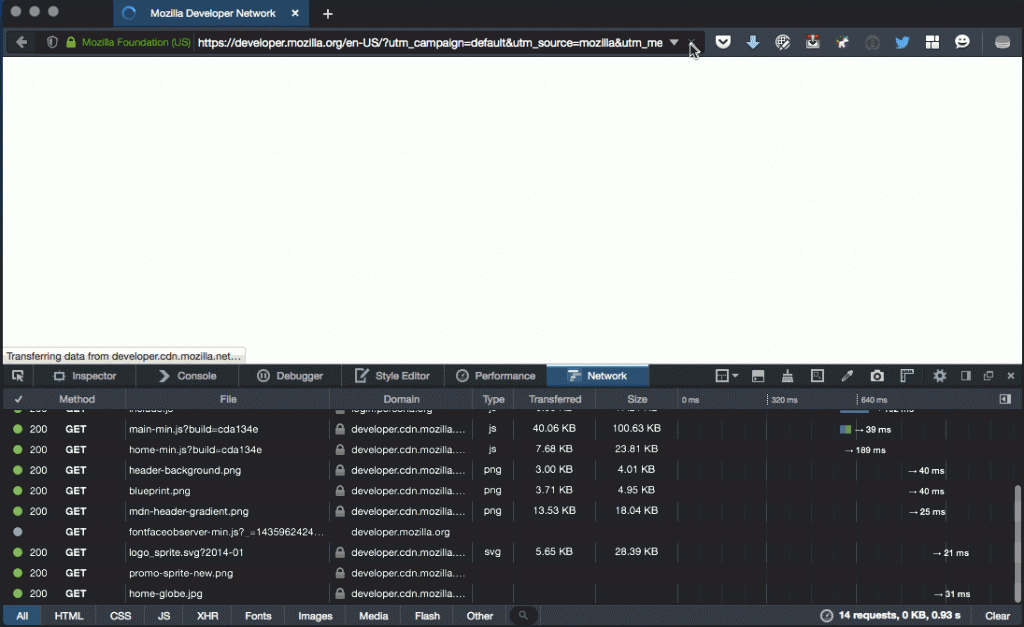Sort by Transferred column header
This screenshot has height=627, width=1024.
[554, 399]
